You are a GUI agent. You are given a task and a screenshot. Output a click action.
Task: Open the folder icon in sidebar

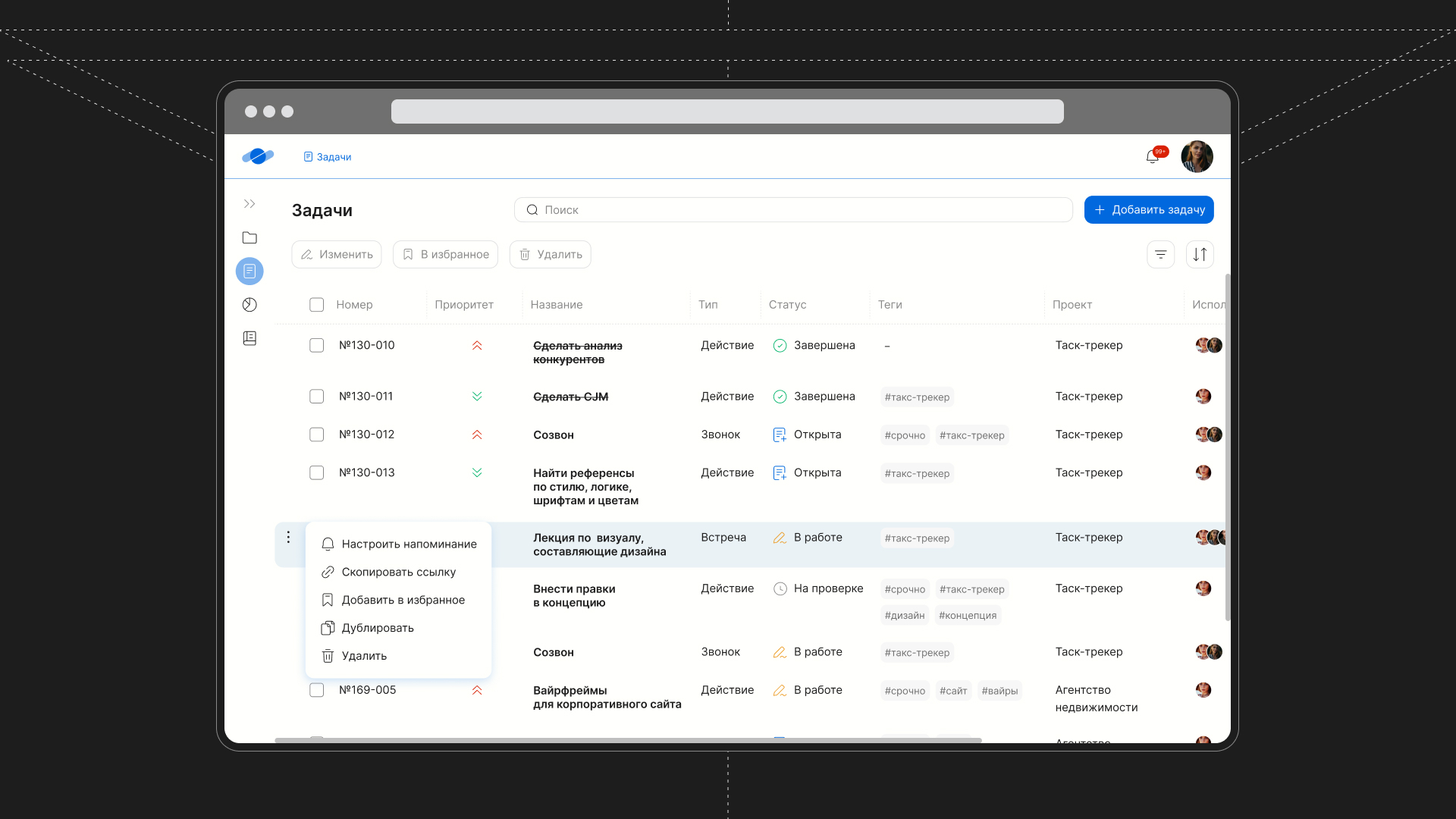(249, 238)
